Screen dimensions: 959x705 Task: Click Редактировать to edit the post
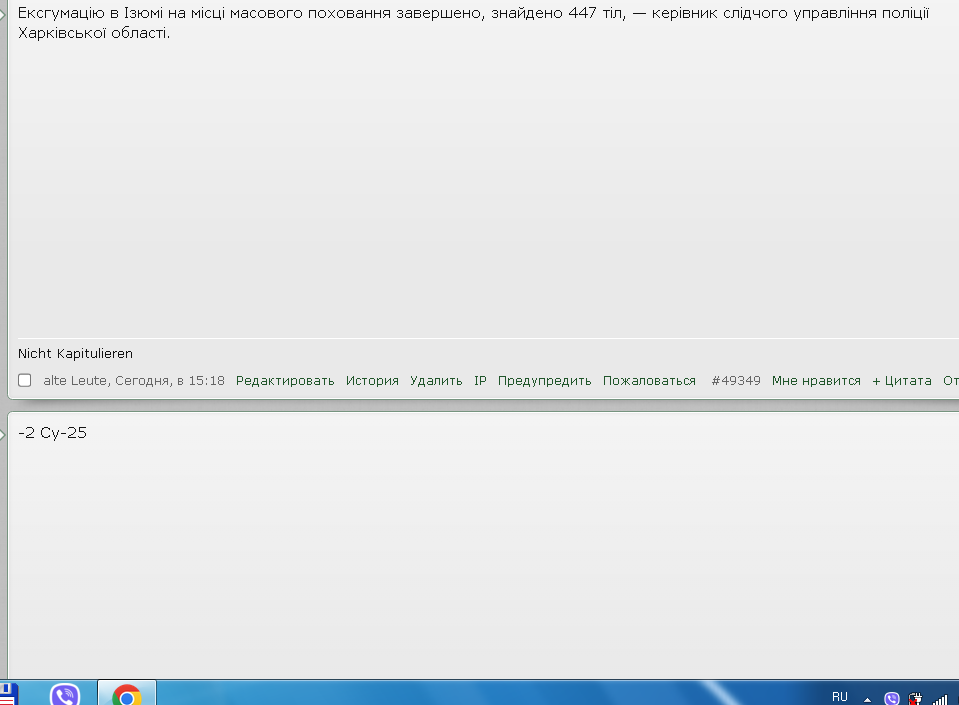click(285, 380)
